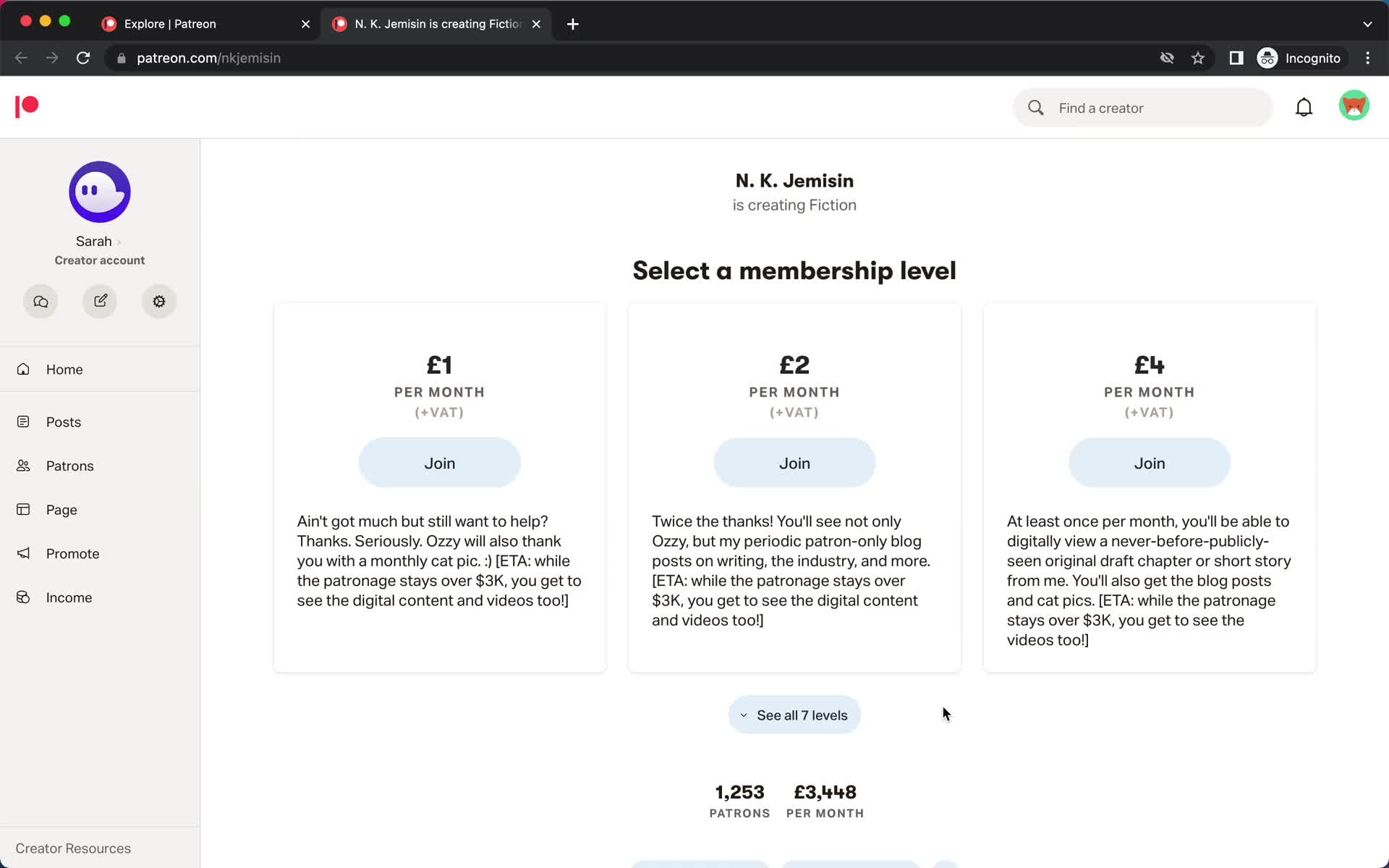Bookmark this page with the star
This screenshot has height=868, width=1389.
(x=1198, y=58)
